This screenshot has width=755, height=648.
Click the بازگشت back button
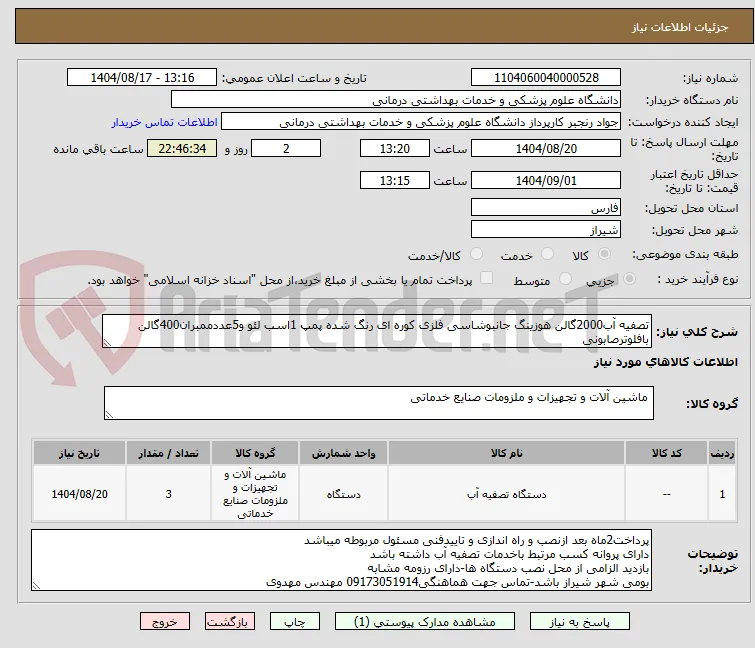click(230, 622)
